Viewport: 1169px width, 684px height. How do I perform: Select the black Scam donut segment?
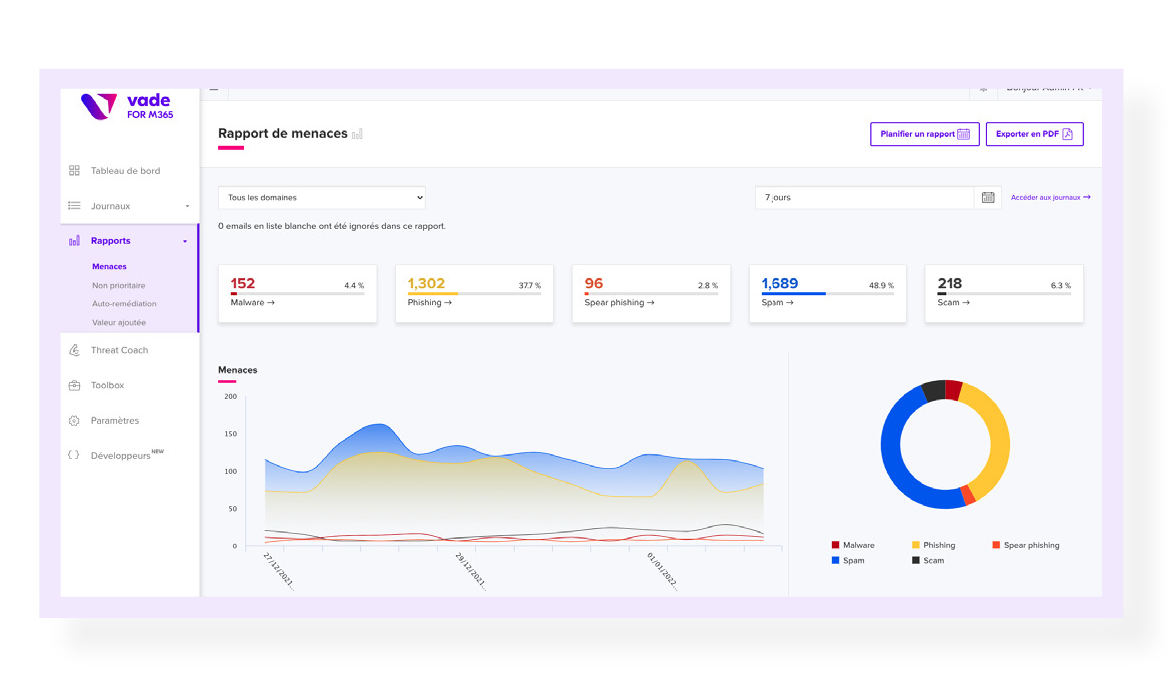[x=934, y=390]
